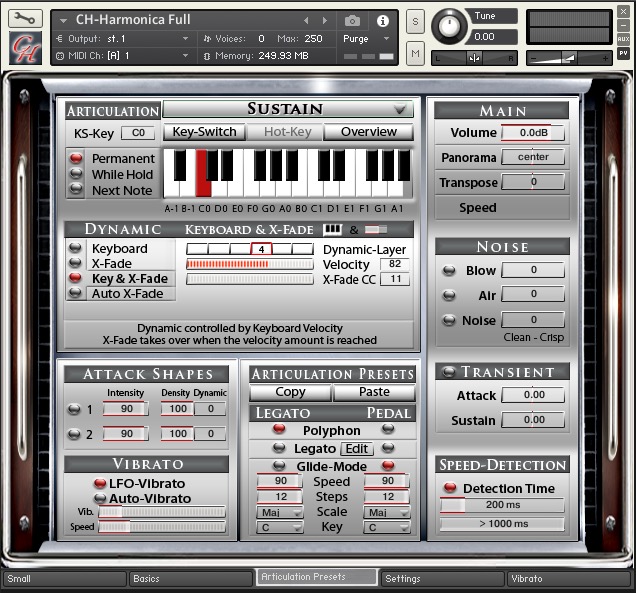Click the camera snapshot icon
The width and height of the screenshot is (636, 593).
pos(352,20)
